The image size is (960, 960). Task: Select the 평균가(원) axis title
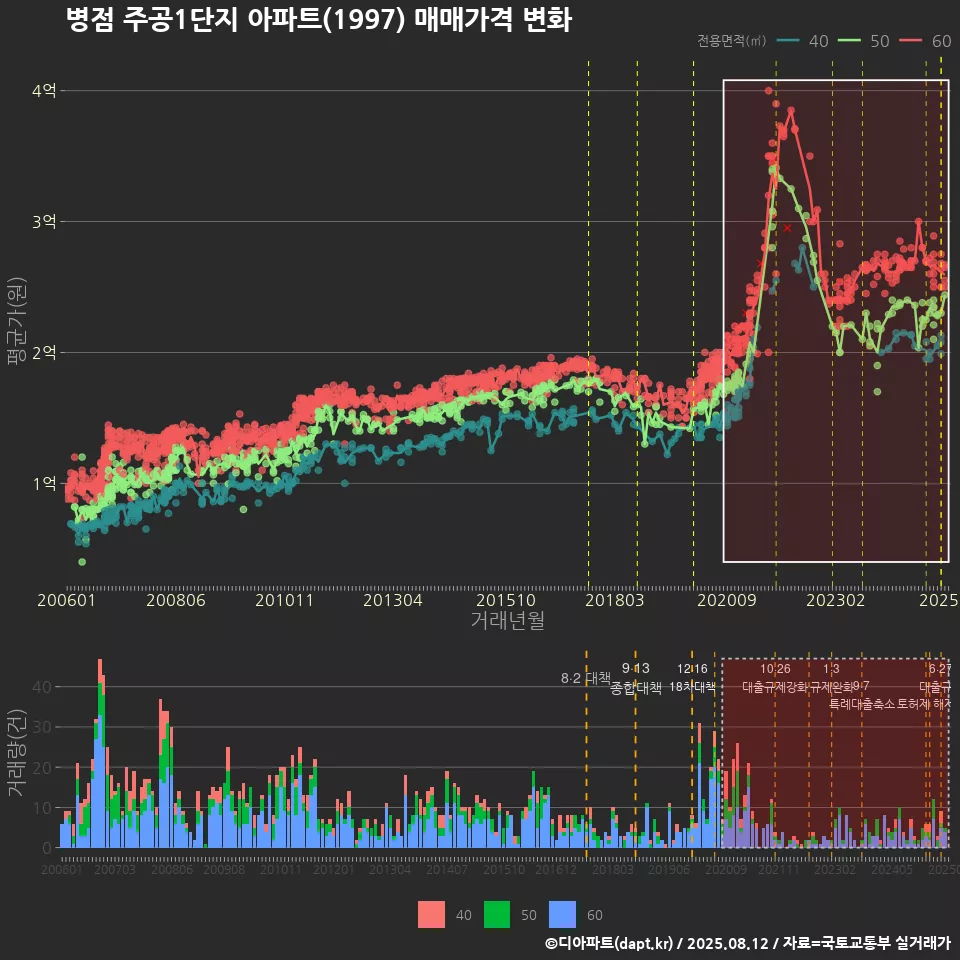tap(17, 321)
